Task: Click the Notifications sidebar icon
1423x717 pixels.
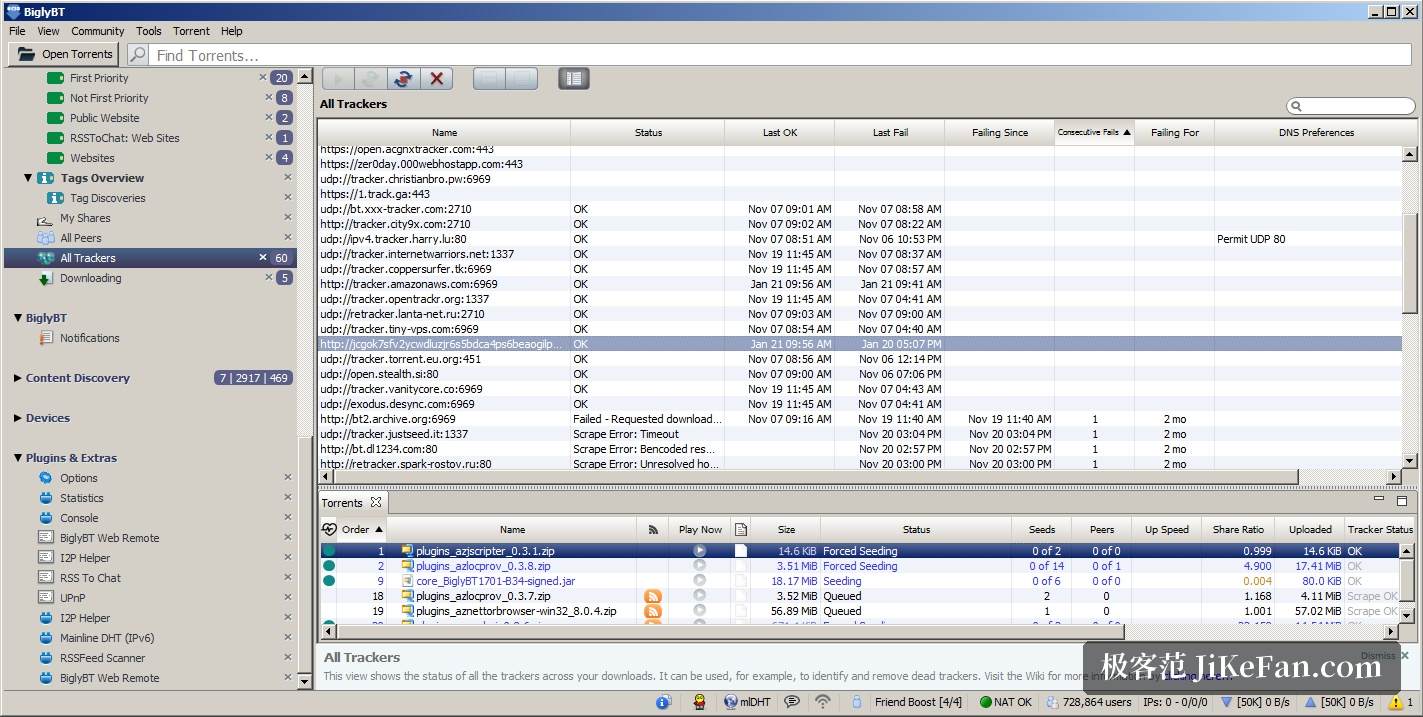Action: [46, 338]
